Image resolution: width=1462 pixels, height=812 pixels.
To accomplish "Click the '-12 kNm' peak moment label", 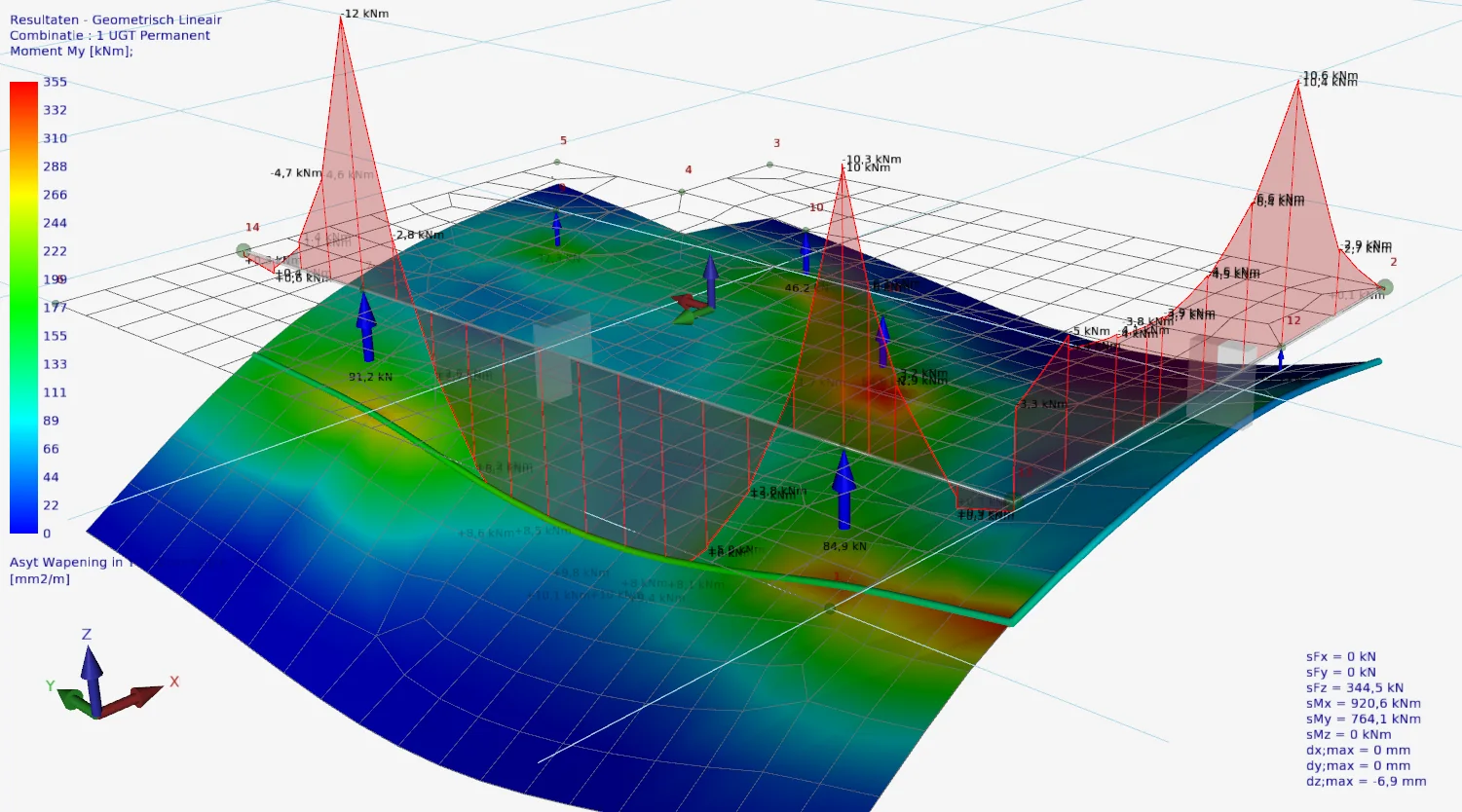I will point(365,14).
